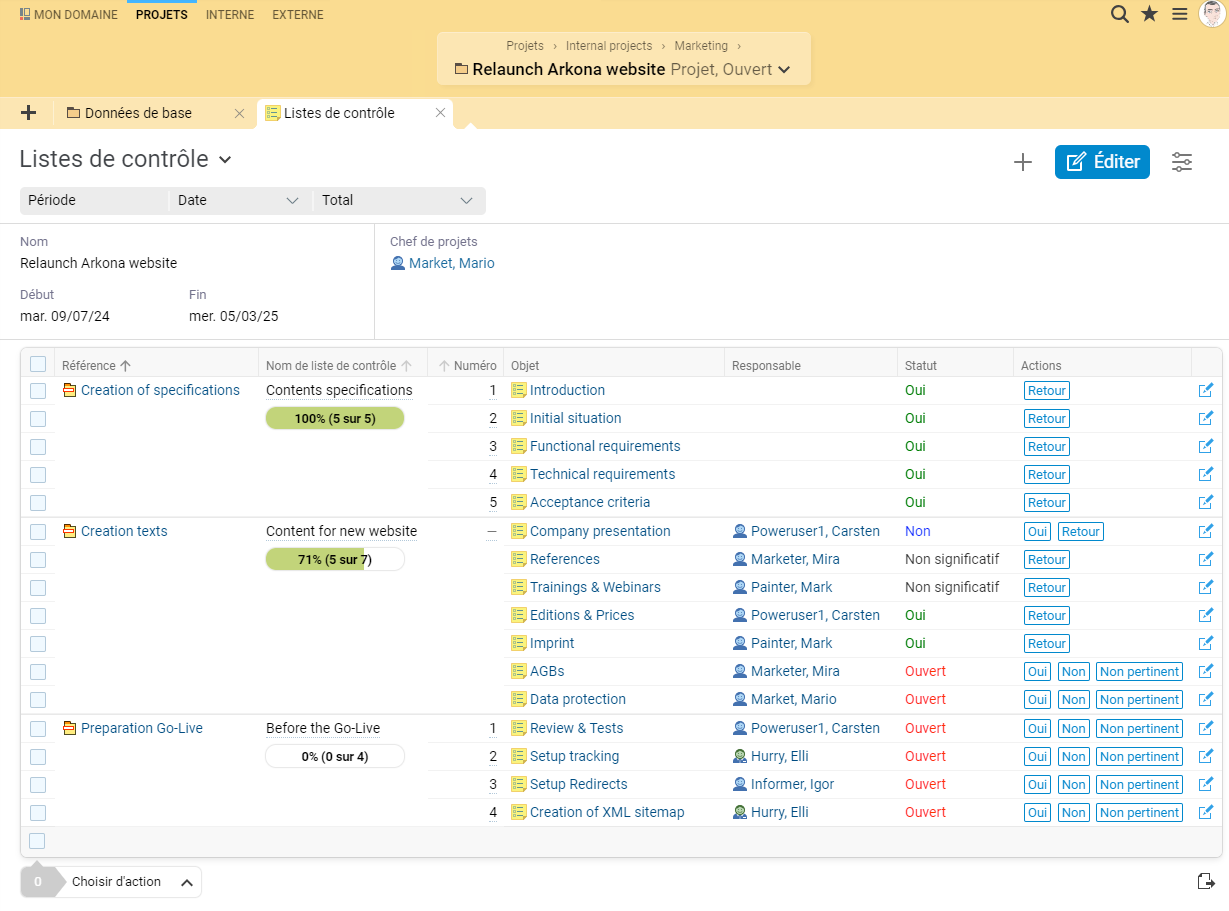Screen dimensions: 1229x911
Task: Click edit icon in Introduction row
Action: point(1205,390)
